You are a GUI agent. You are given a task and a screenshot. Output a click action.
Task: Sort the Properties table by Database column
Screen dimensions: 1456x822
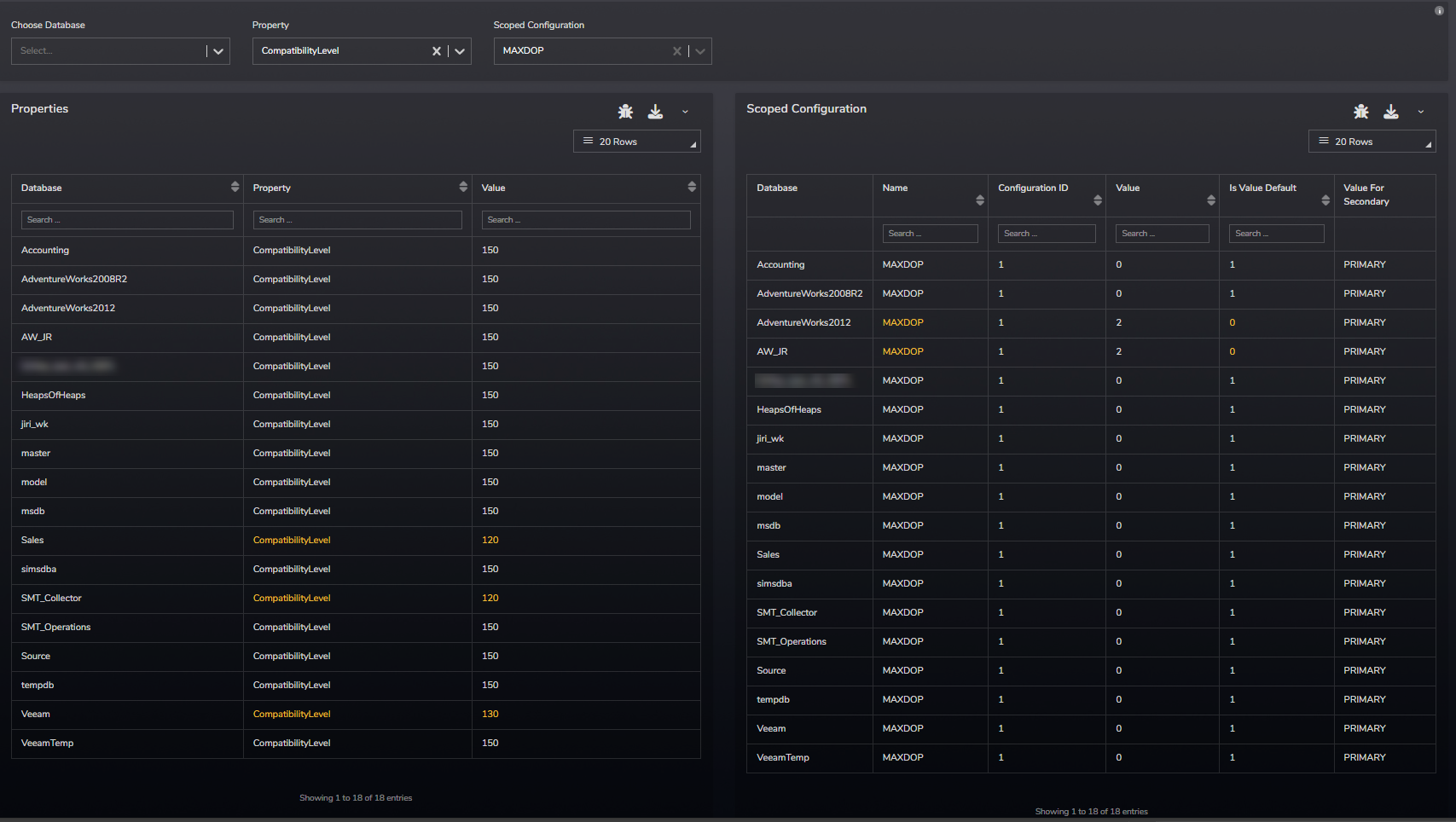pos(235,187)
